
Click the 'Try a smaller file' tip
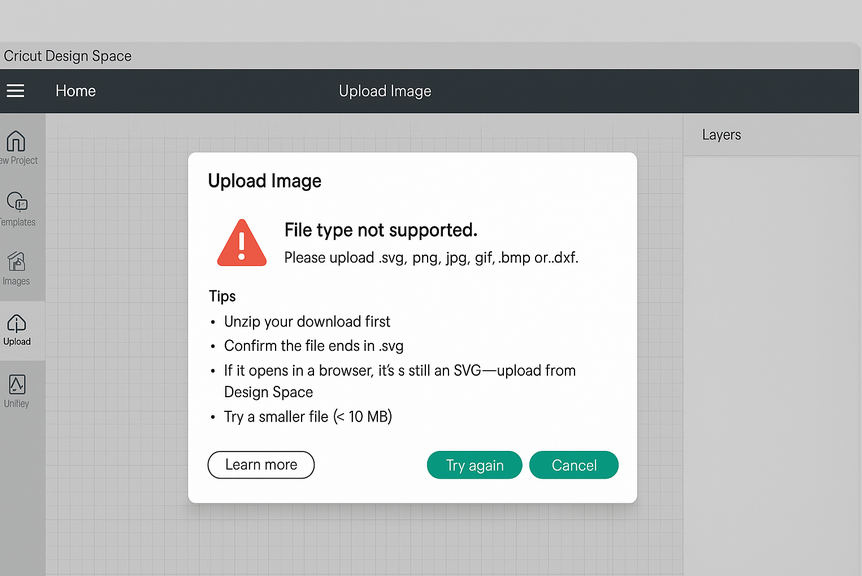(x=307, y=416)
